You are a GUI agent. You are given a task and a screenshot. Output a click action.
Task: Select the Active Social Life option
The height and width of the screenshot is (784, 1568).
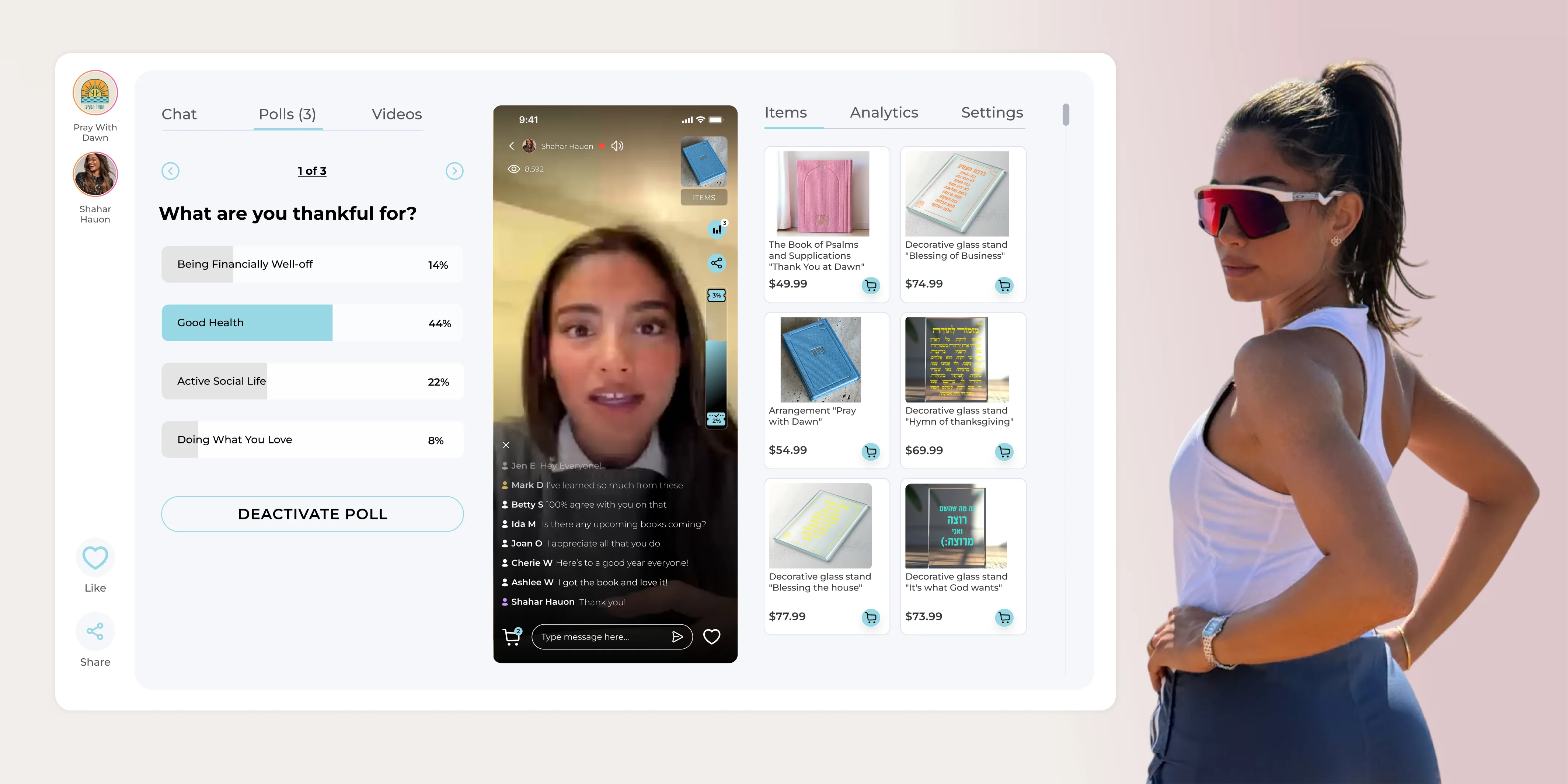tap(312, 381)
